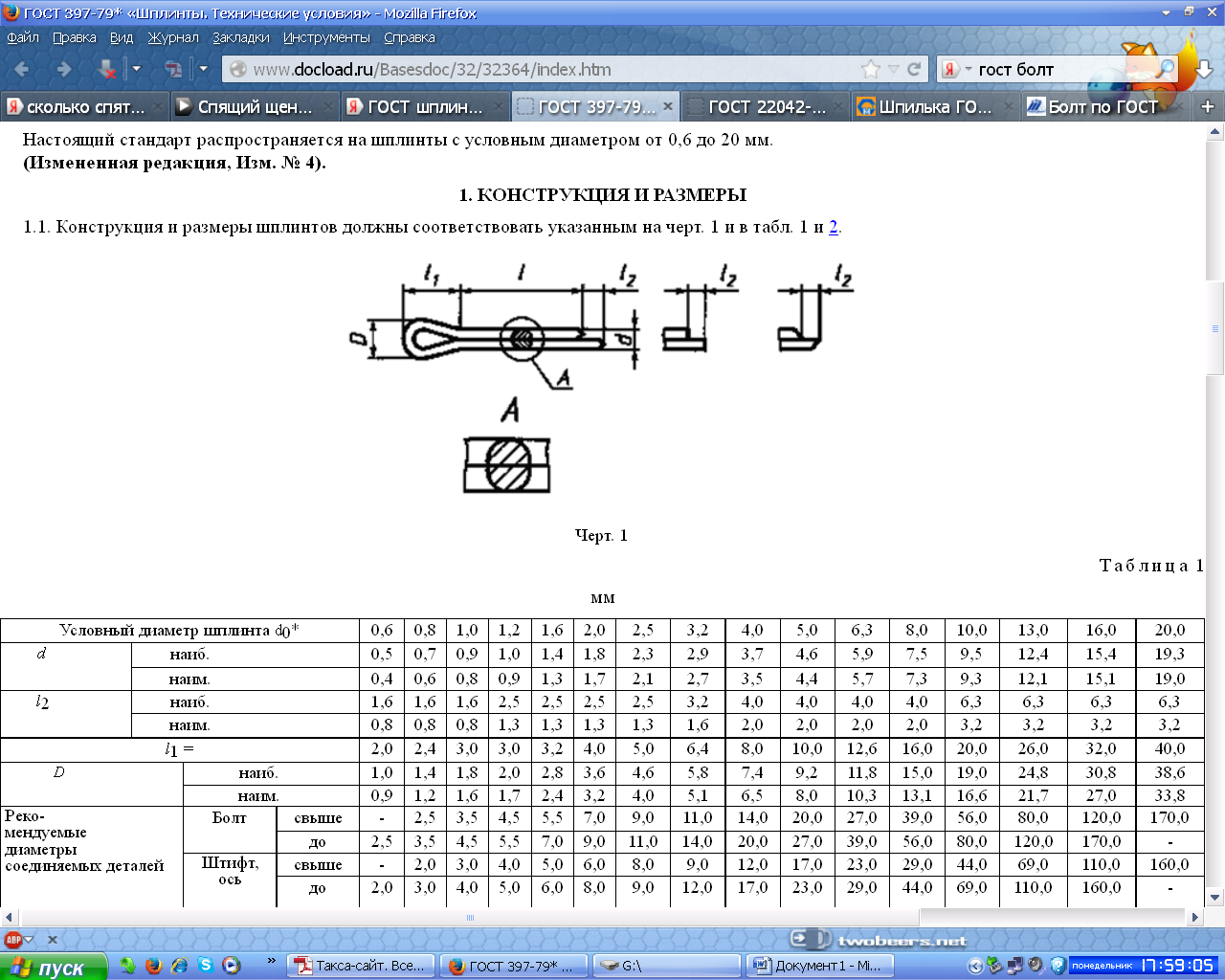This screenshot has width=1225, height=980.
Task: Click the green quick launch icon
Action: pyautogui.click(x=127, y=966)
